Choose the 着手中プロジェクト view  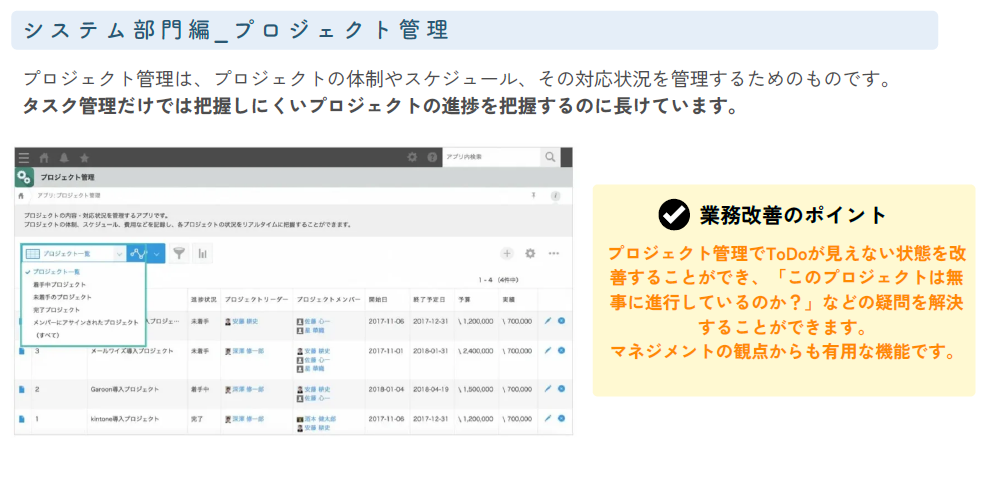pos(60,285)
